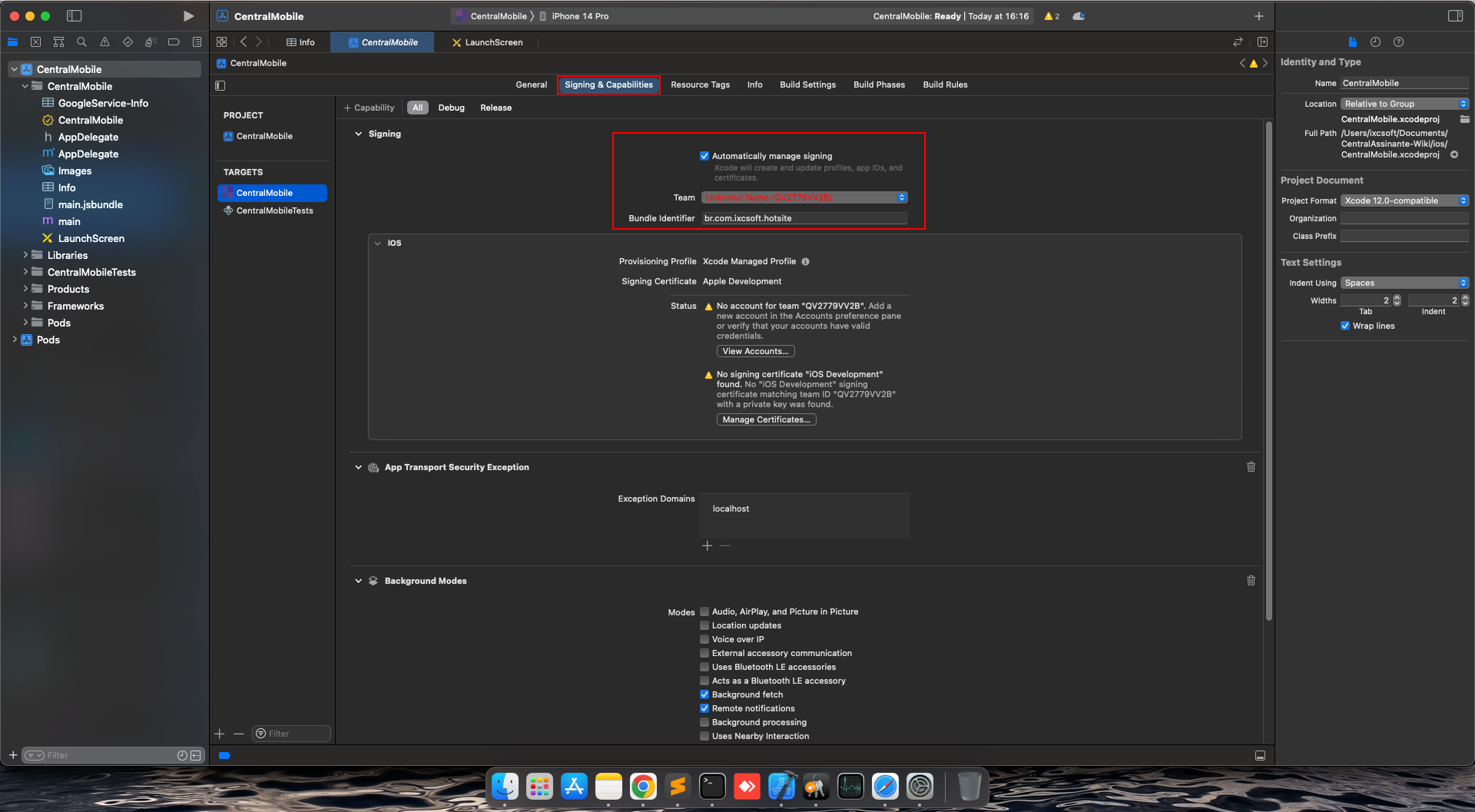Enable Location updates mode
This screenshot has height=812, width=1475.
point(704,625)
